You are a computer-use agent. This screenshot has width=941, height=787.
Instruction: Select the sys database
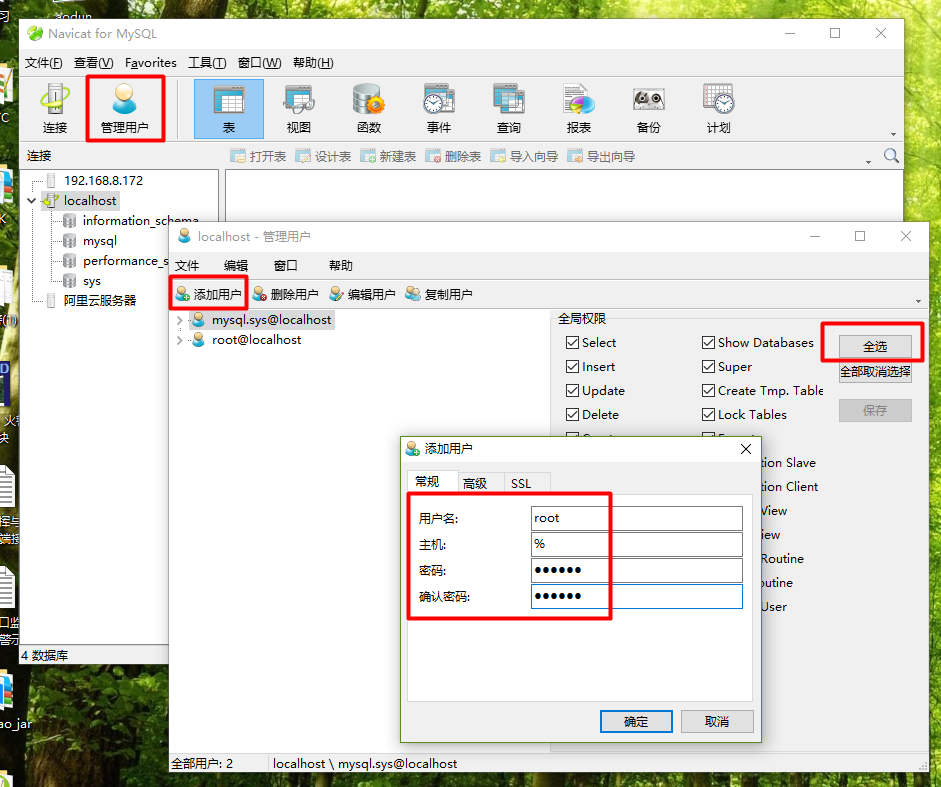[x=91, y=281]
